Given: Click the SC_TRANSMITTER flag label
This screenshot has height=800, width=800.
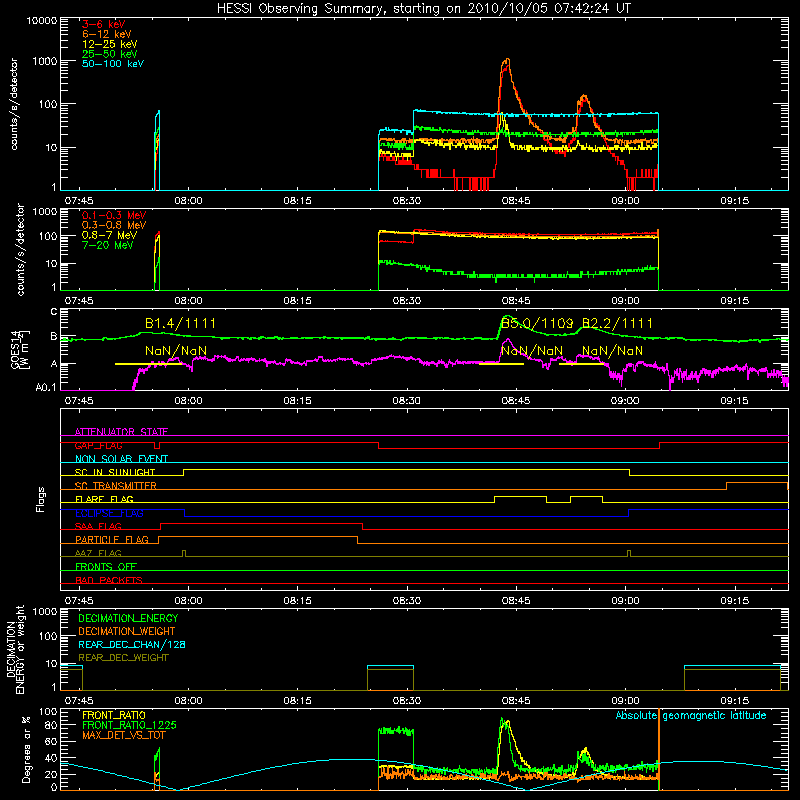Looking at the screenshot, I should click(115, 486).
